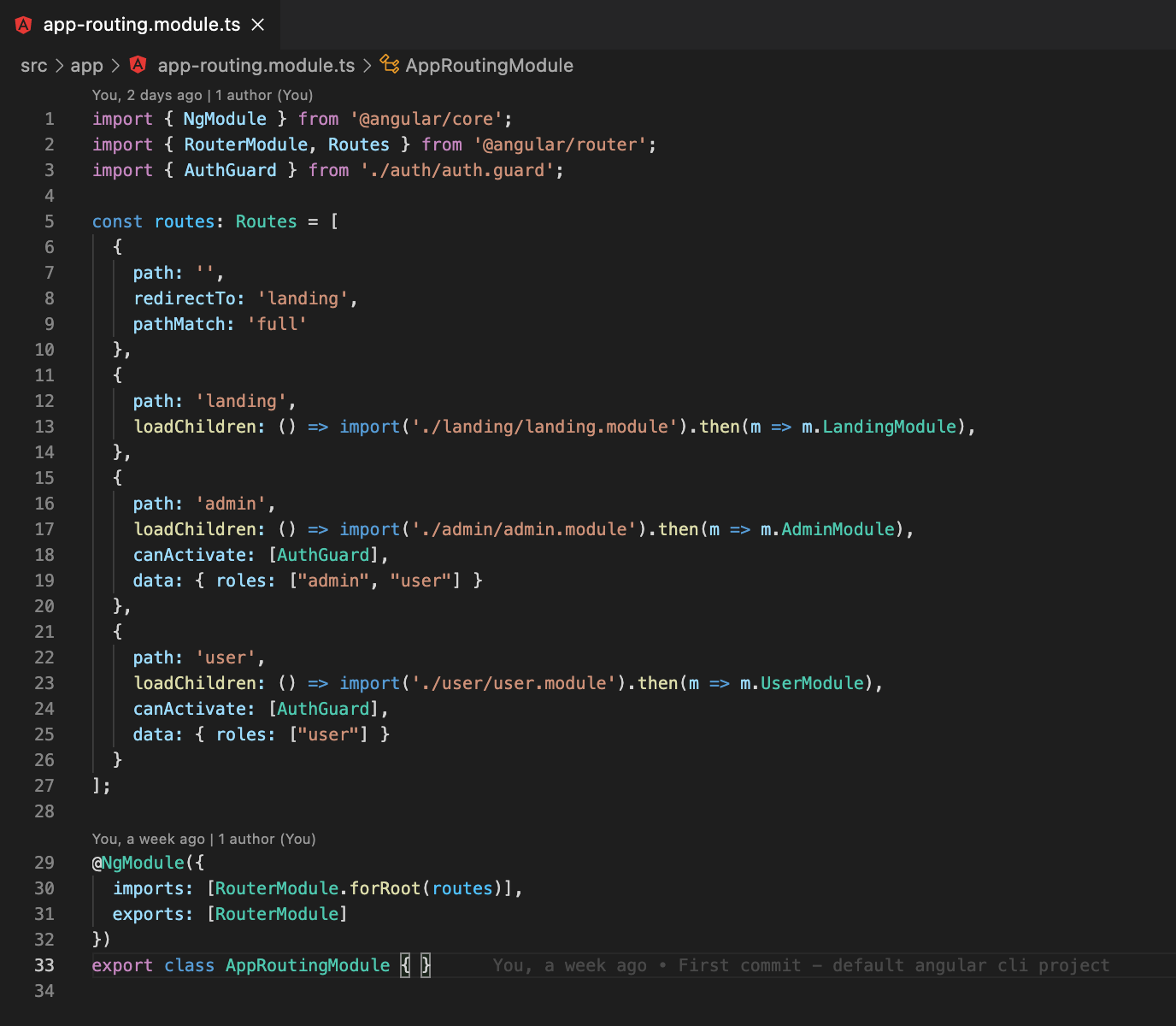
Task: Click "UserModule" on line 23
Action: pyautogui.click(x=812, y=683)
